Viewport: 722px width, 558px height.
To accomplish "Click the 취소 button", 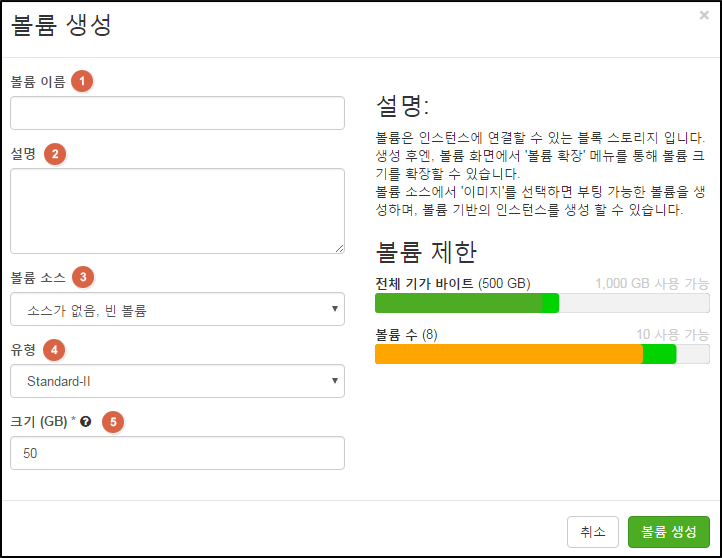I will coord(593,532).
